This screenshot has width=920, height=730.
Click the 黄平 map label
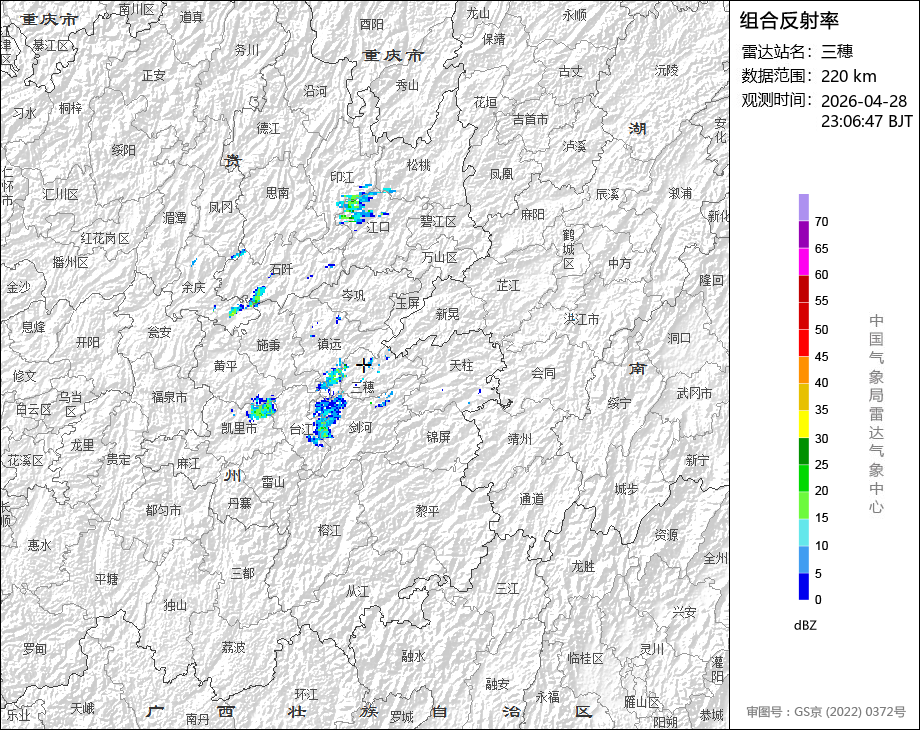[x=225, y=366]
